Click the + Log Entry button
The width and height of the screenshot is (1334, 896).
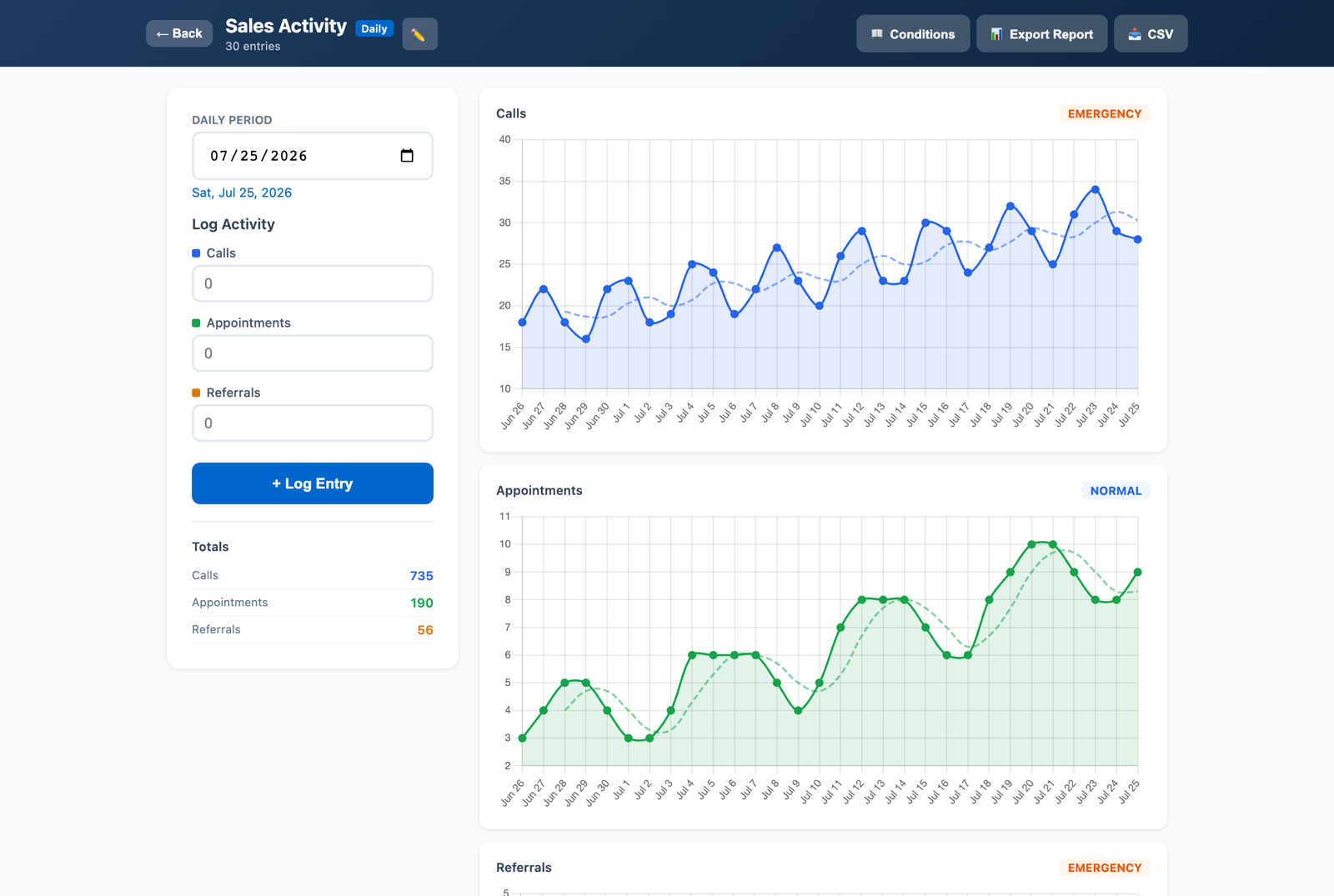313,483
